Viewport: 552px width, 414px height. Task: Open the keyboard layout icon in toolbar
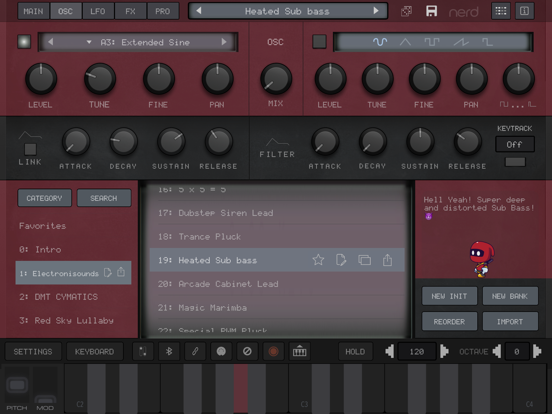tap(300, 351)
